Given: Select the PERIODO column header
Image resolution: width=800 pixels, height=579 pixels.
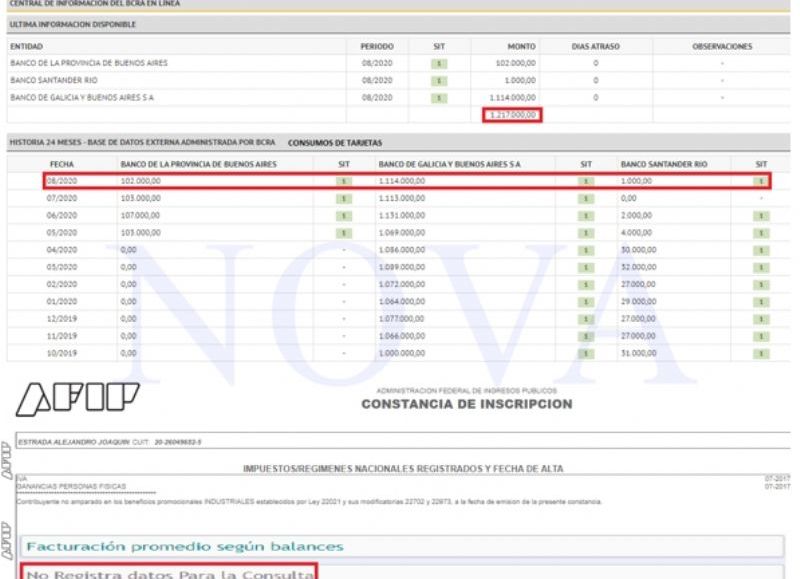Looking at the screenshot, I should (x=377, y=46).
